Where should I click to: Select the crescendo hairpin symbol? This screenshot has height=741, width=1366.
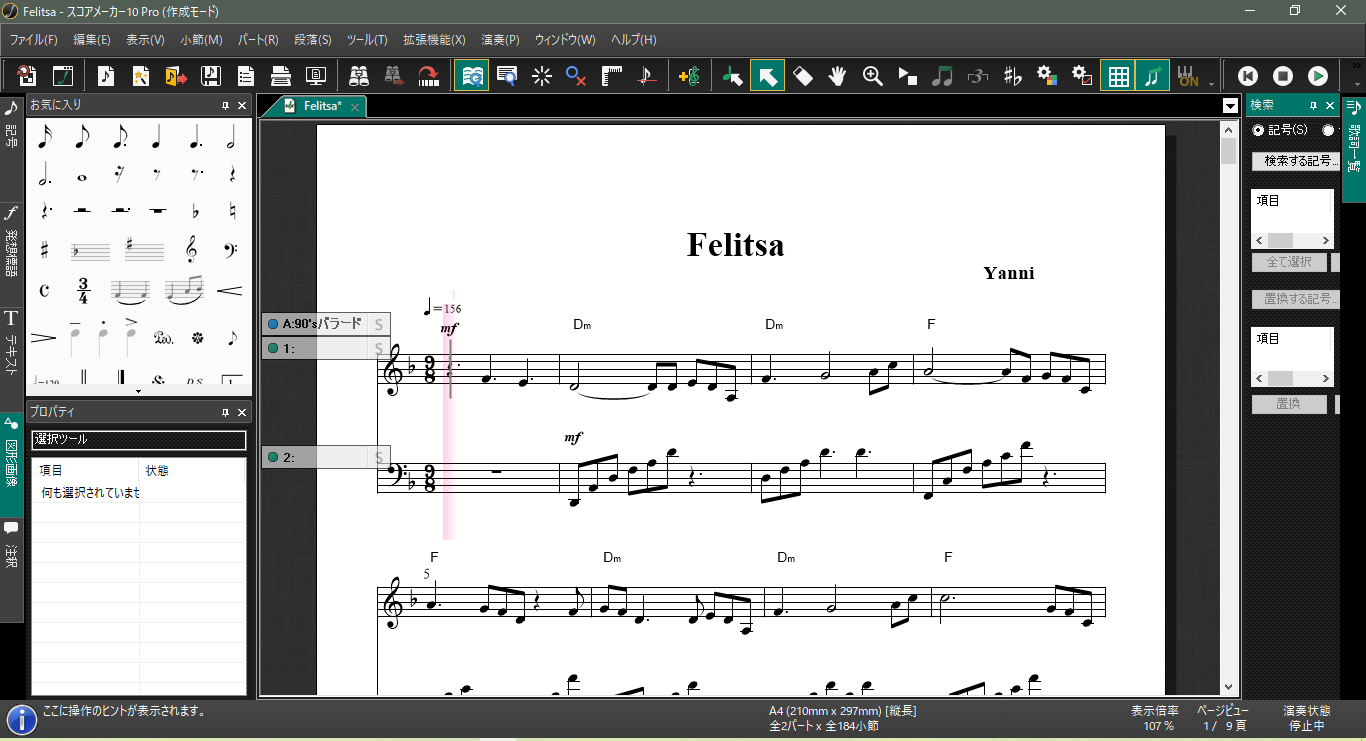(229, 291)
